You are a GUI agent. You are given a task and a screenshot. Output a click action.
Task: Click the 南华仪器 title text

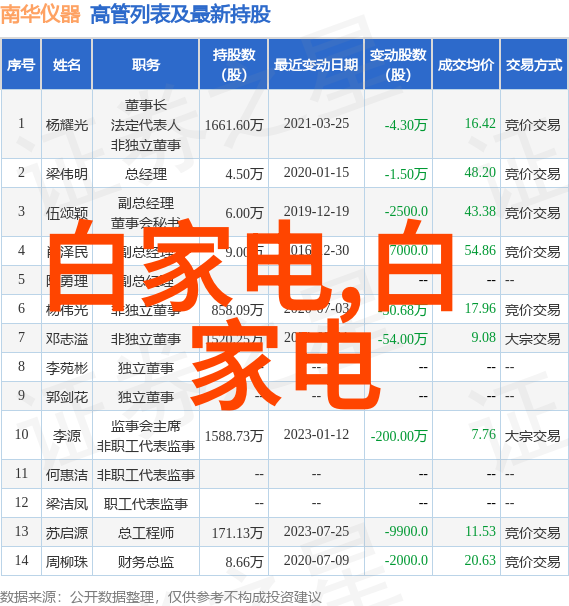coord(41,14)
